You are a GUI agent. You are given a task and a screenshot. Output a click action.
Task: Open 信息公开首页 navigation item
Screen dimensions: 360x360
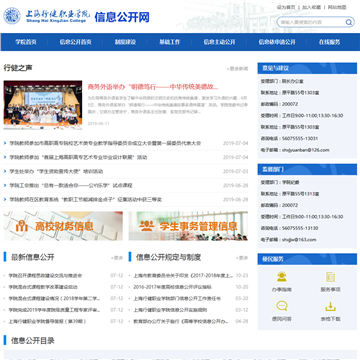pyautogui.click(x=75, y=42)
